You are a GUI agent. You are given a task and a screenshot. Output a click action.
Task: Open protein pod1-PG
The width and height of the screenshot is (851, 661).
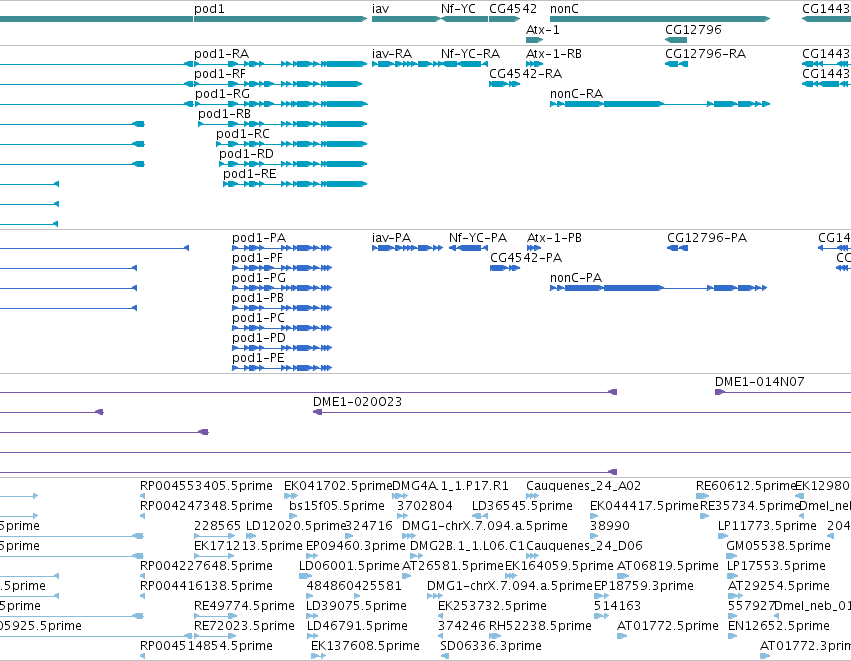[259, 278]
